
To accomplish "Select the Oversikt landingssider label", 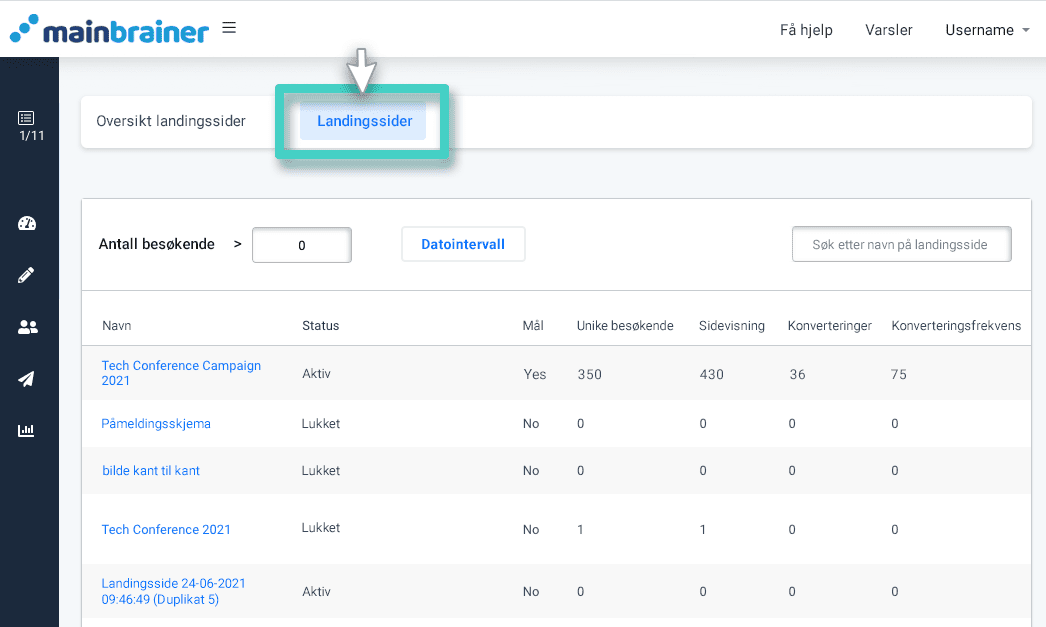I will click(170, 120).
